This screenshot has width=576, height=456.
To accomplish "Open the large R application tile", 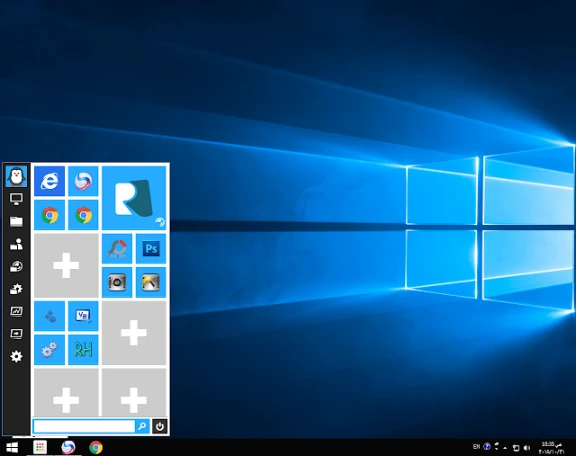I will (x=134, y=198).
